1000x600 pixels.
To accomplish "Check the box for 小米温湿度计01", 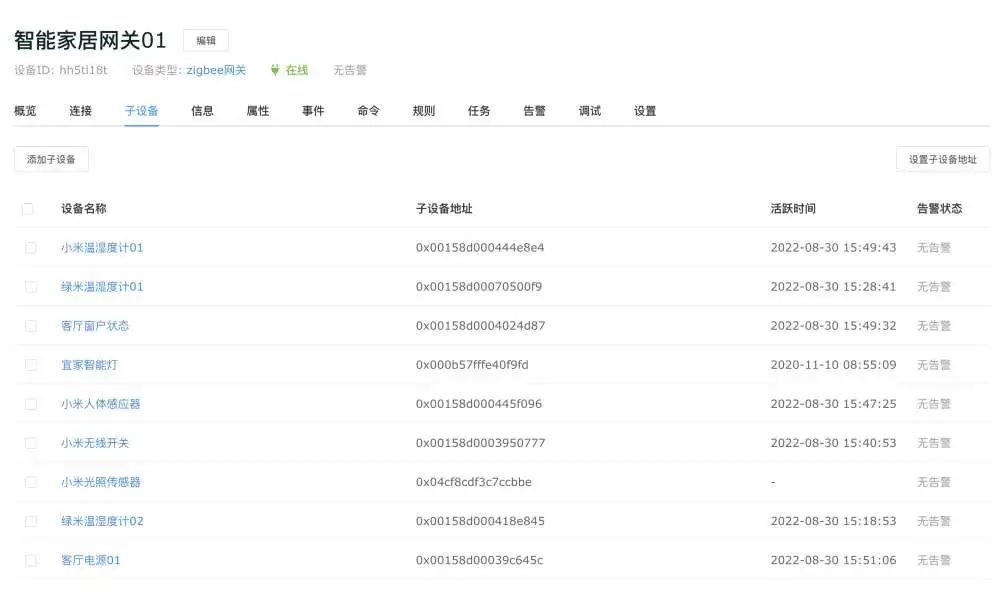I will [31, 247].
